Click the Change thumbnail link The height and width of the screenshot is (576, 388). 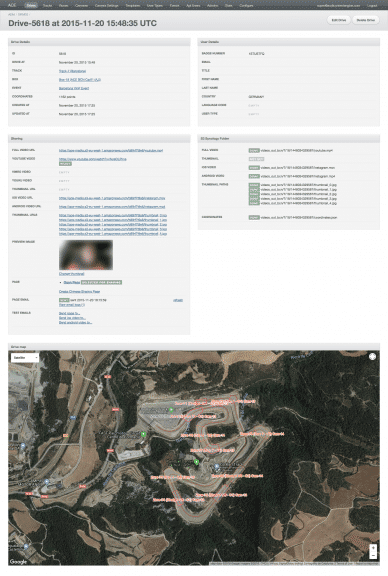click(x=72, y=274)
